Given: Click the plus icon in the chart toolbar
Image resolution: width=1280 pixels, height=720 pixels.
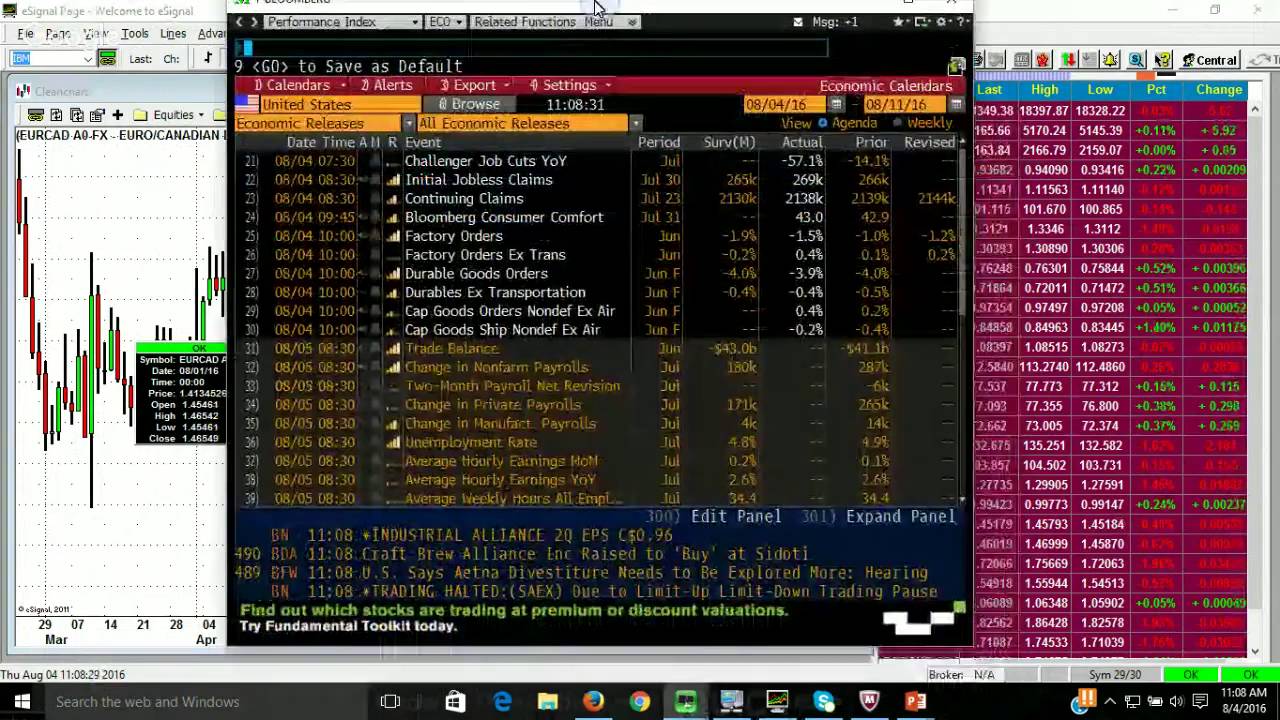Looking at the screenshot, I should 117,115.
